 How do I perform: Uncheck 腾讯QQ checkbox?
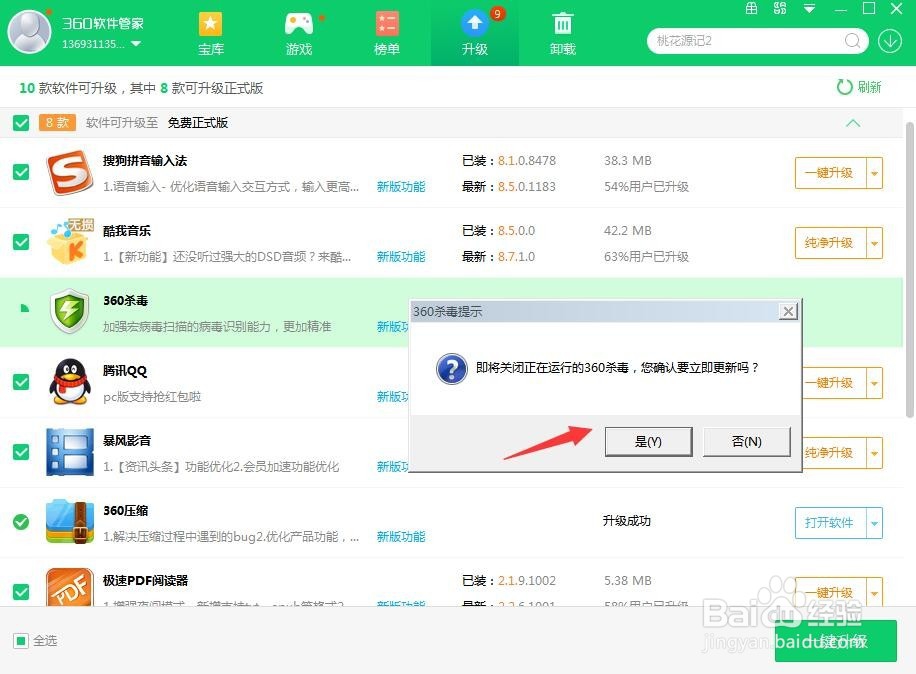coord(21,382)
